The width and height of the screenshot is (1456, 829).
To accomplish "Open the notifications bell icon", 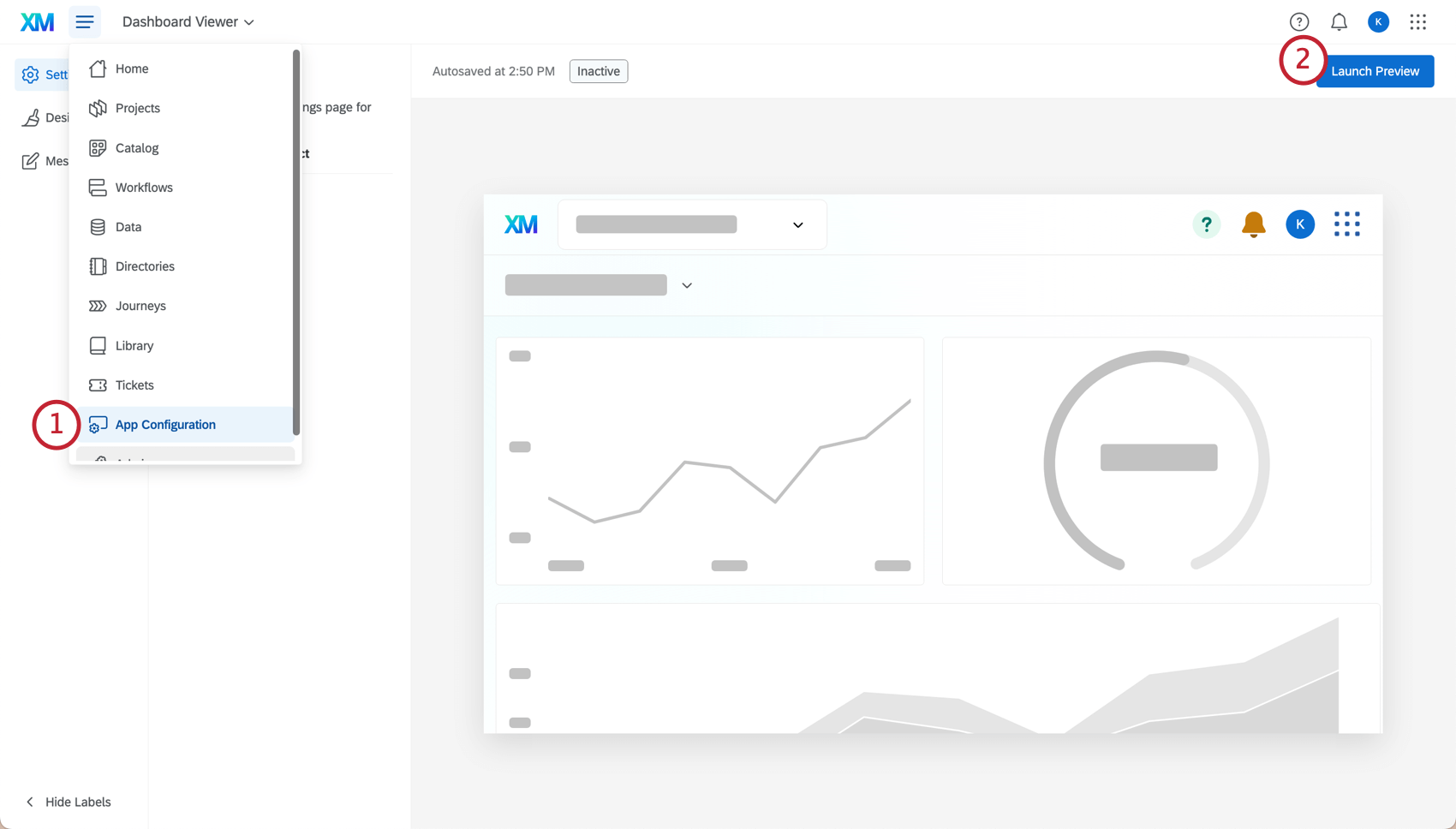I will point(1338,21).
